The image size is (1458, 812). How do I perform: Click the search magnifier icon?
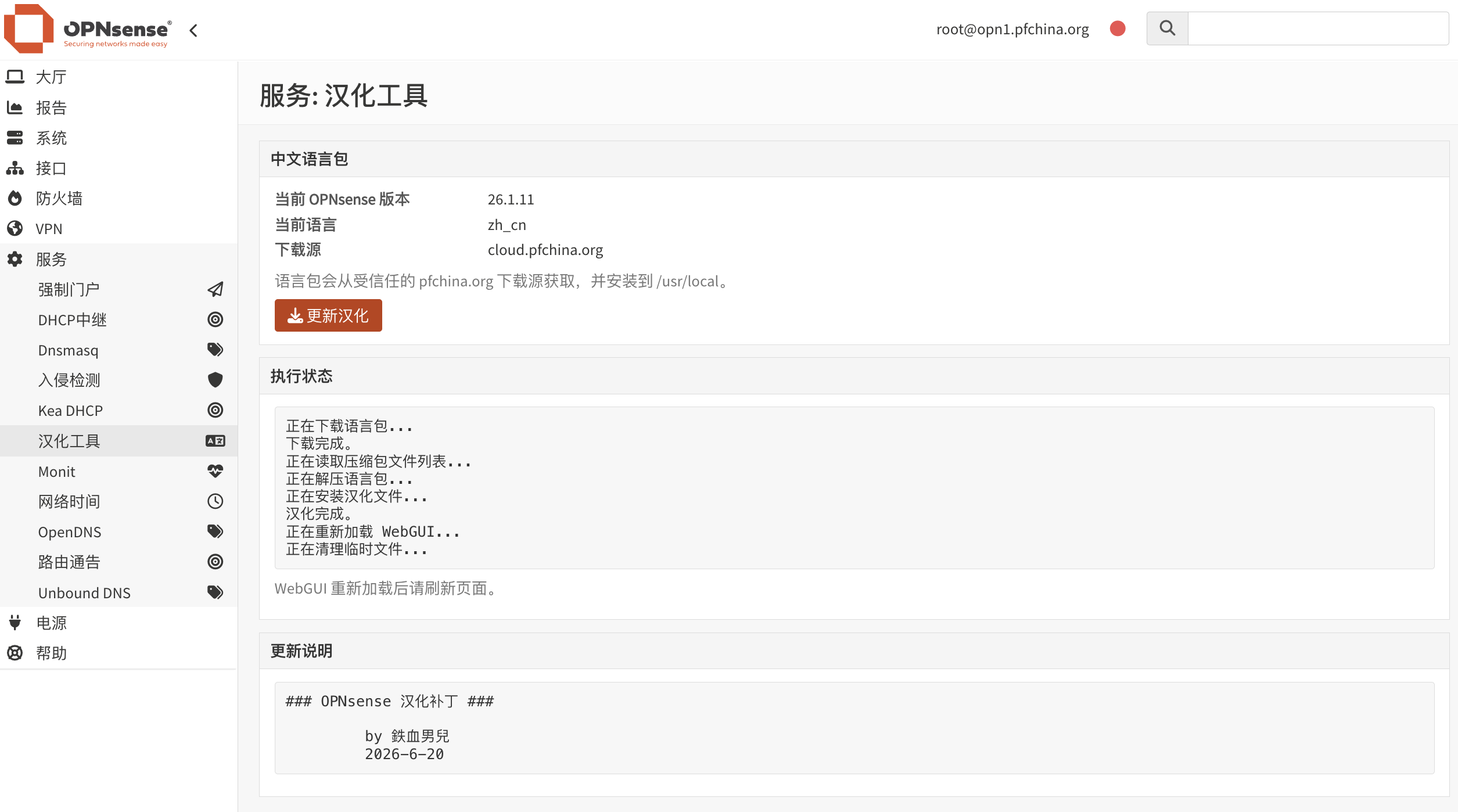click(1167, 28)
